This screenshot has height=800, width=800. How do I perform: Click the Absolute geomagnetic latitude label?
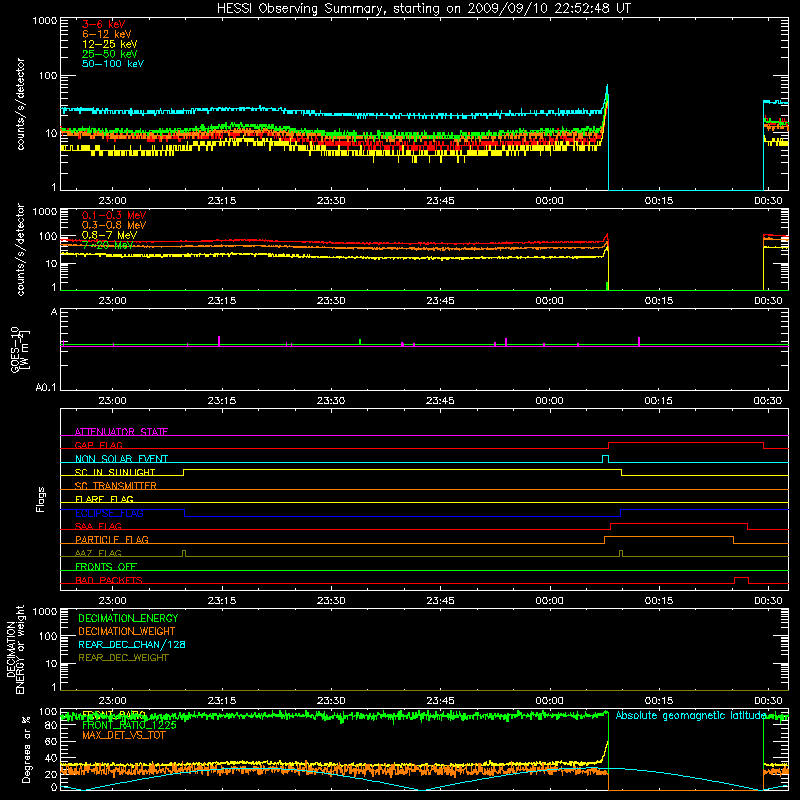point(691,715)
